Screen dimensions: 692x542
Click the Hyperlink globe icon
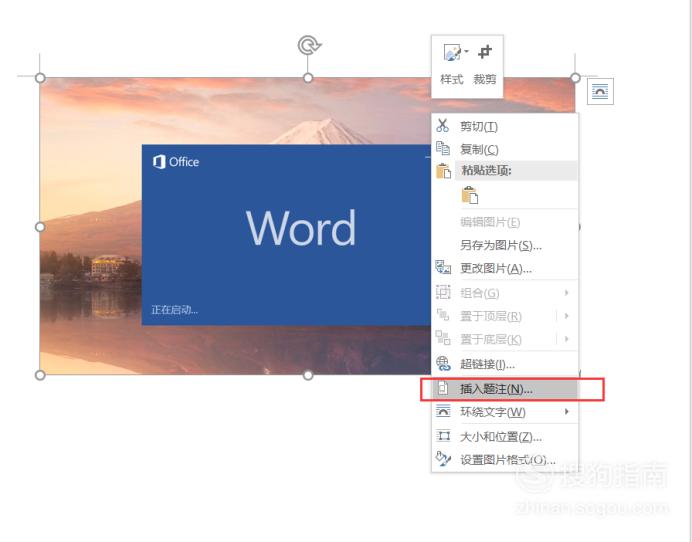coord(443,363)
